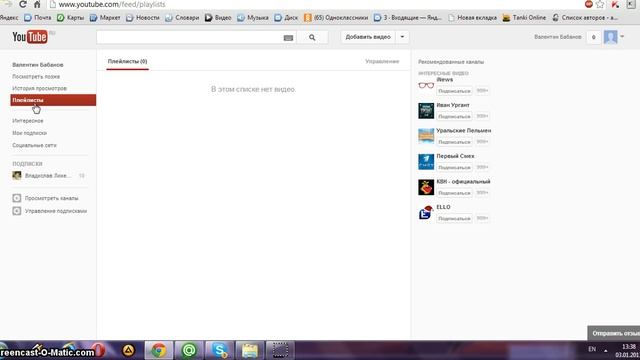The image size is (640, 360).
Task: Open the notifications counter box showing 0
Action: tap(593, 37)
